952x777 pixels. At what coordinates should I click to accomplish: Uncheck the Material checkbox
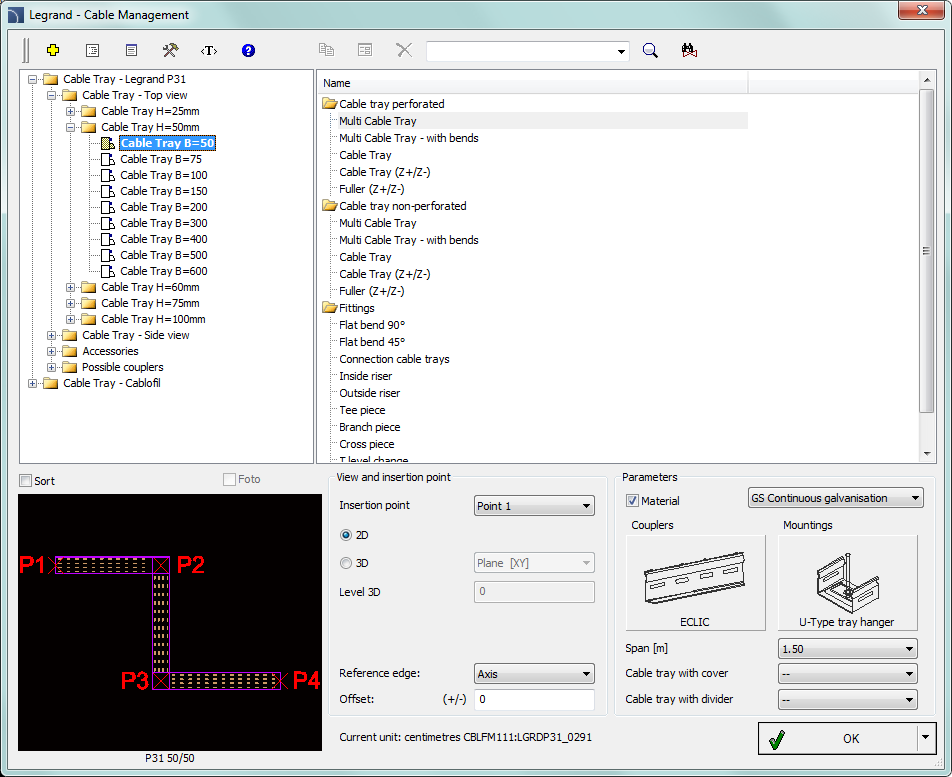(x=632, y=501)
